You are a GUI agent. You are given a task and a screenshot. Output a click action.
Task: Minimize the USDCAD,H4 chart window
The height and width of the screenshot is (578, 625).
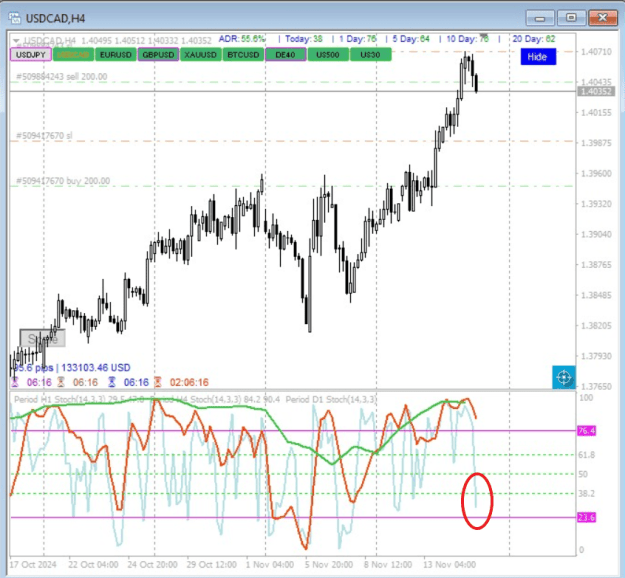tap(540, 18)
